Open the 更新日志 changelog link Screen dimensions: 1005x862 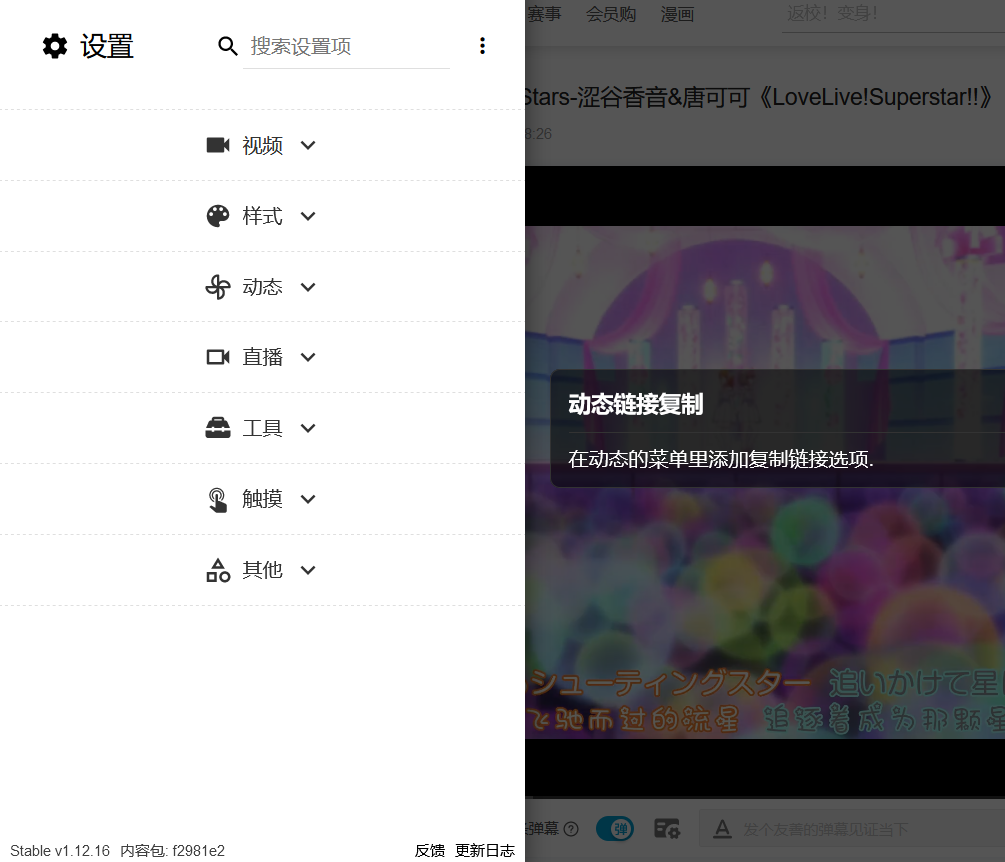(x=485, y=851)
